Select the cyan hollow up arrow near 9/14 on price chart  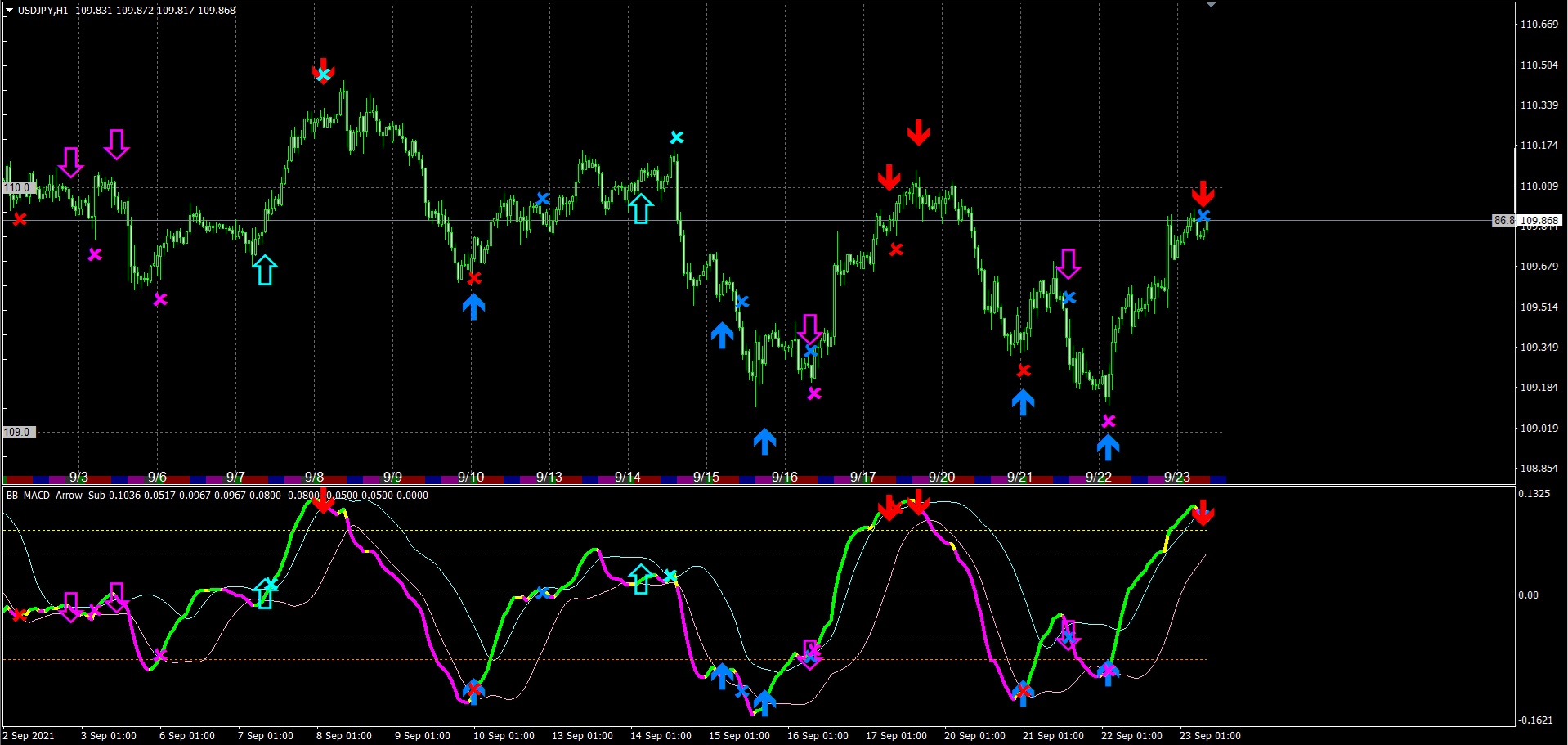coord(641,209)
